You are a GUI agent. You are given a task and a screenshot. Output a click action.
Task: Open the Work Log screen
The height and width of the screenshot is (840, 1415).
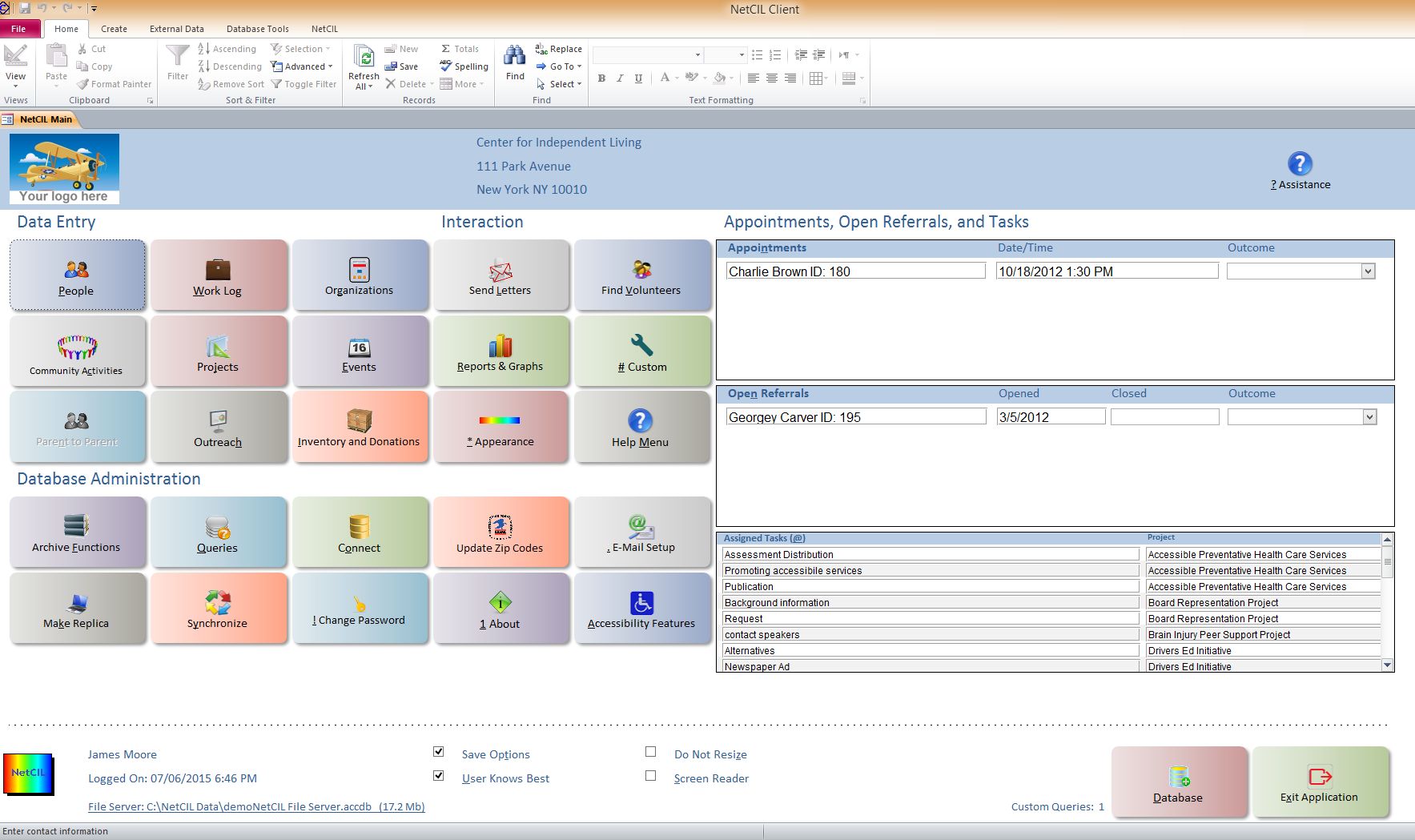218,275
